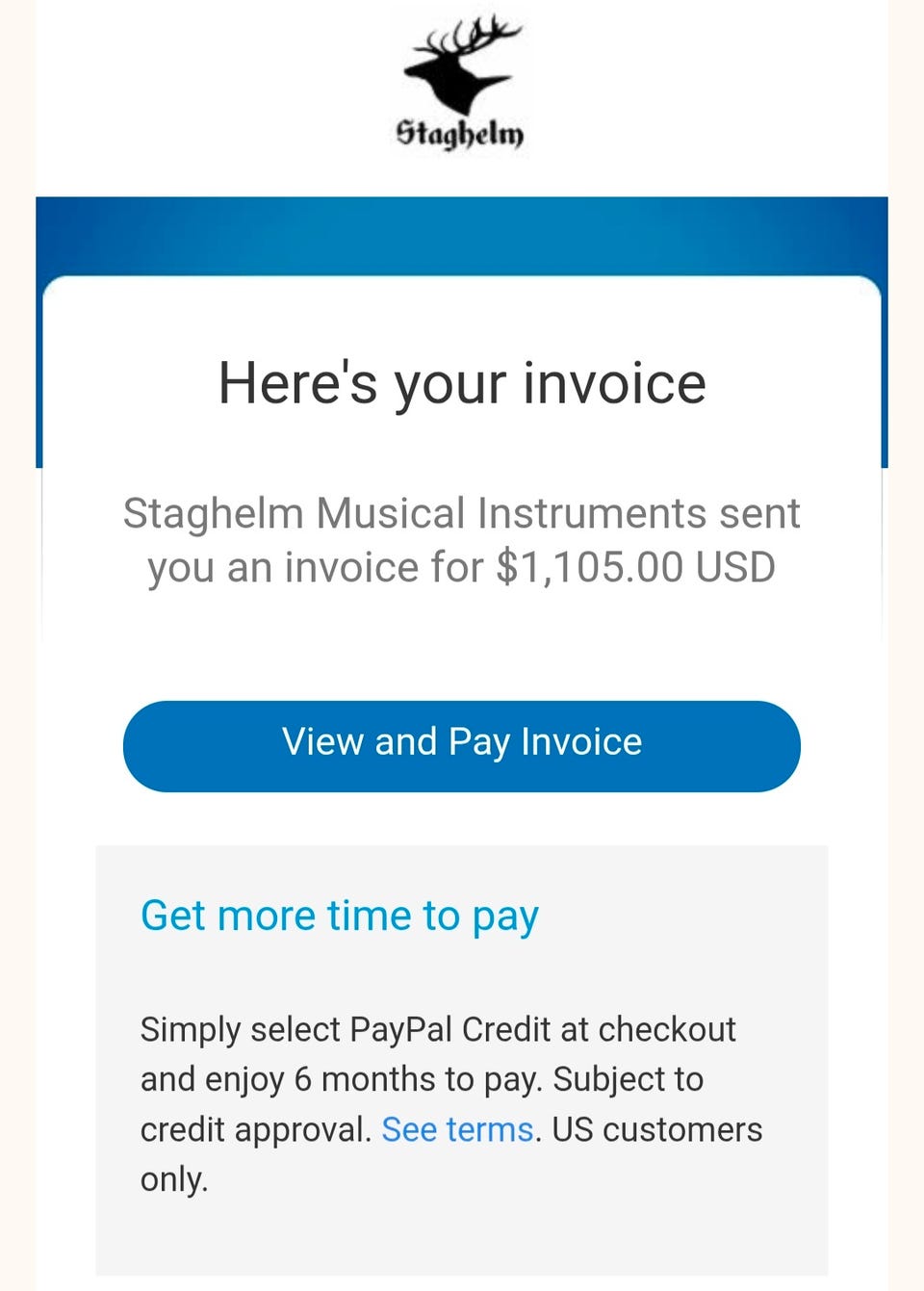This screenshot has width=924, height=1291.
Task: Click the word checkout in promo paragraph
Action: (x=667, y=1030)
